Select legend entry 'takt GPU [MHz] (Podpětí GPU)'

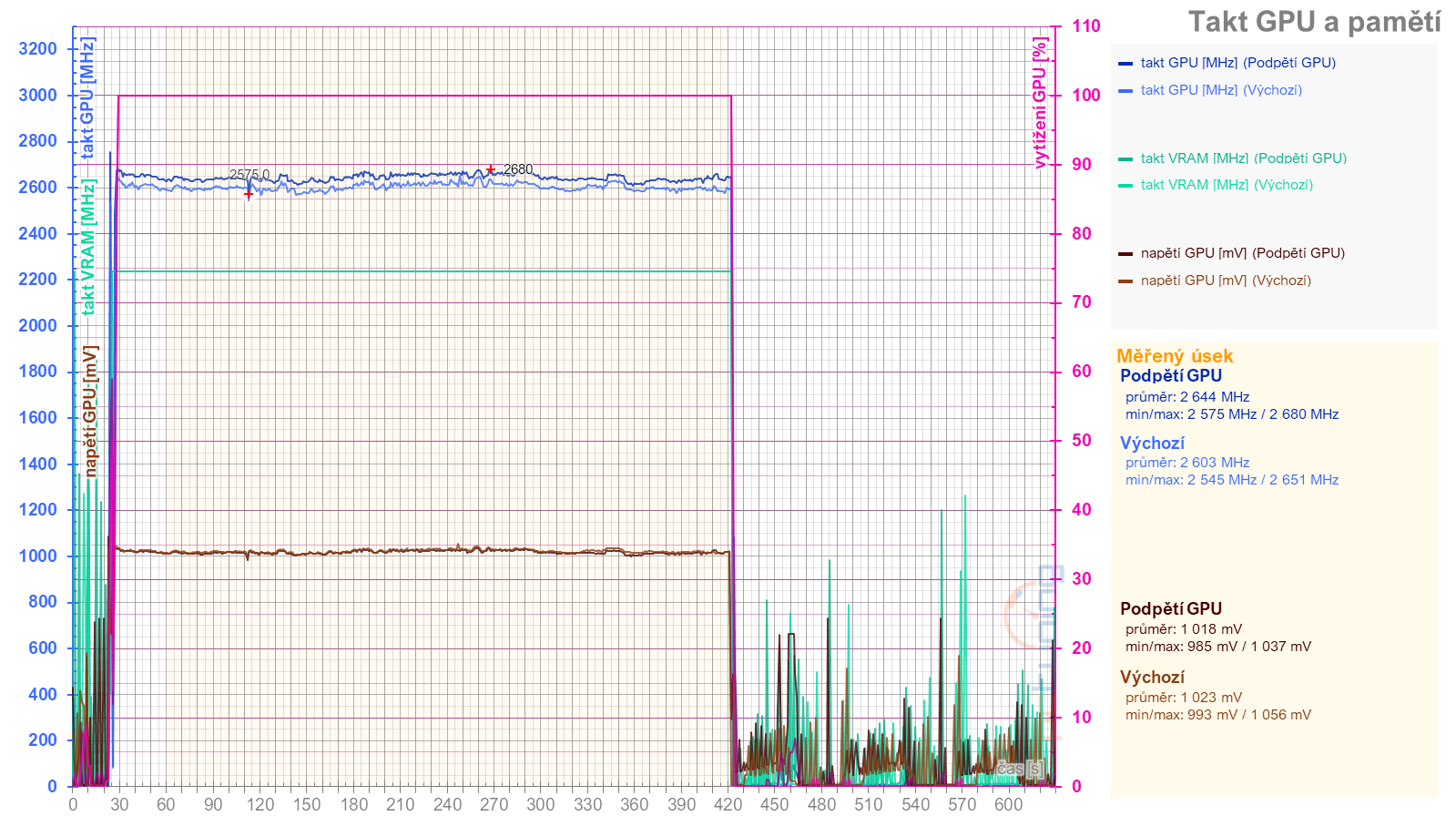pos(1237,63)
